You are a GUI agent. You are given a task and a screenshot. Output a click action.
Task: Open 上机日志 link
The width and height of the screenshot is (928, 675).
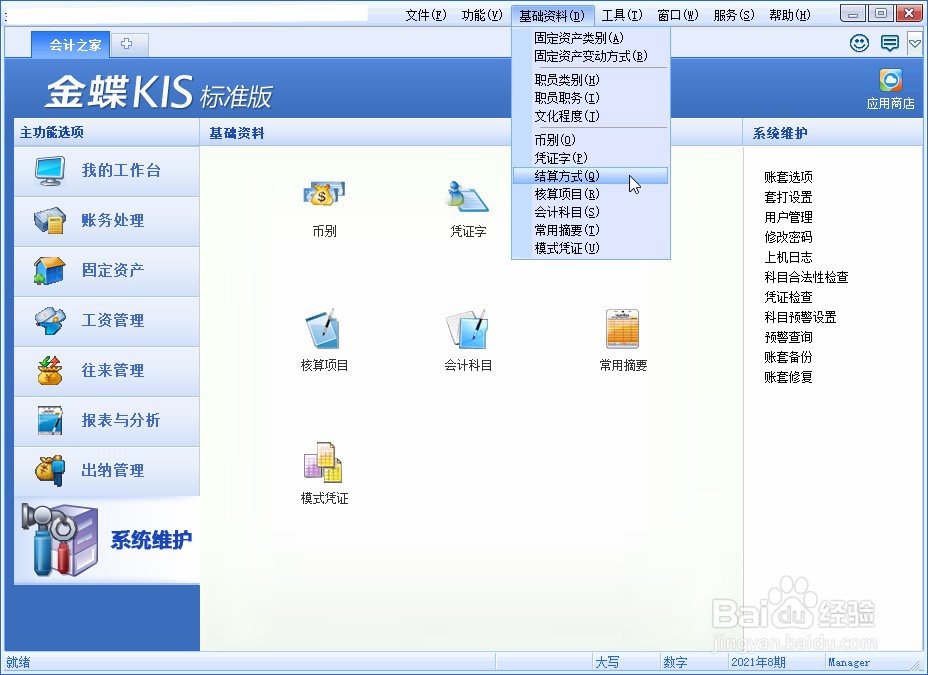(788, 257)
